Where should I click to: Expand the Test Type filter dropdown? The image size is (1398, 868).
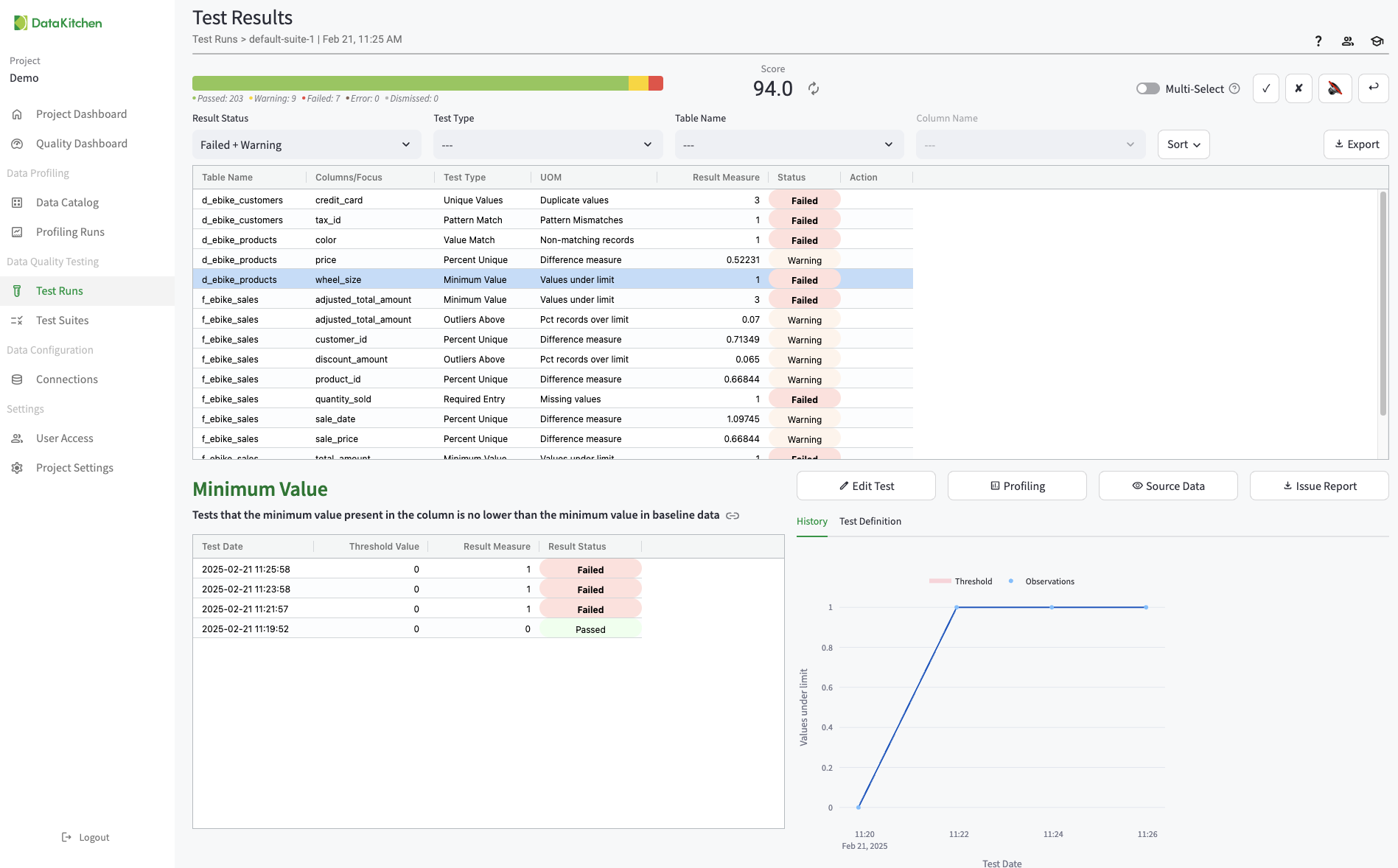(548, 144)
